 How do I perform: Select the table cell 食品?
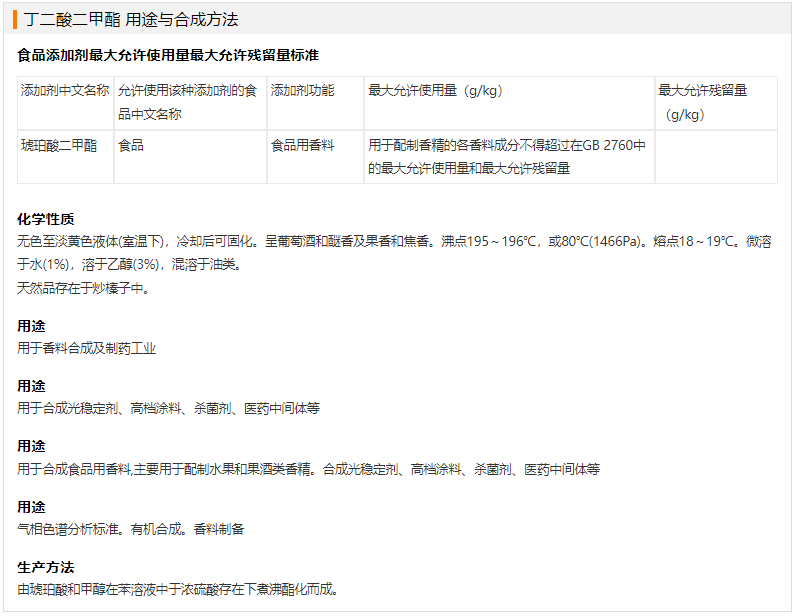(131, 145)
